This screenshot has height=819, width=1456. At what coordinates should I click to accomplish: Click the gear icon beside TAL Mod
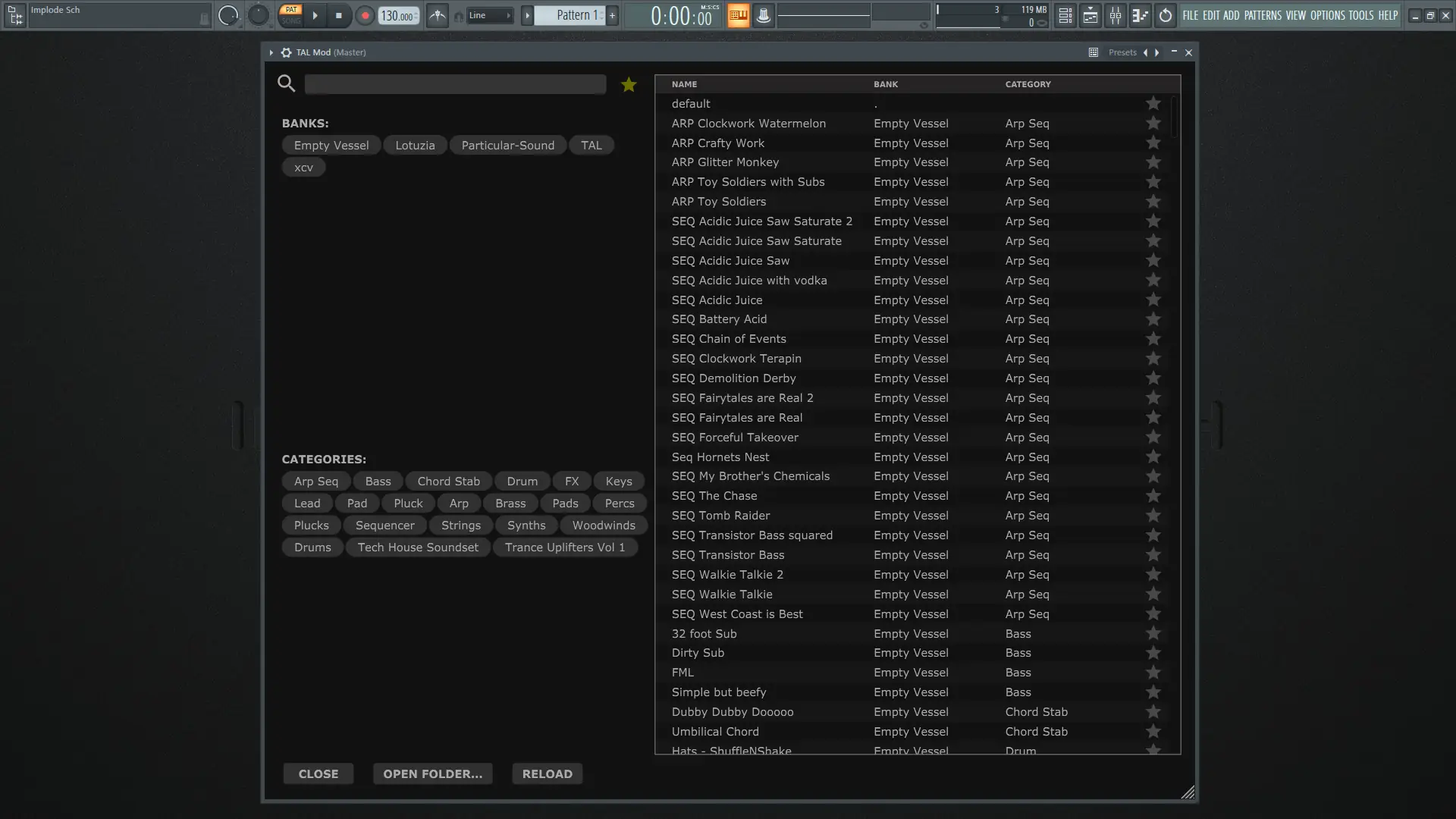point(286,52)
